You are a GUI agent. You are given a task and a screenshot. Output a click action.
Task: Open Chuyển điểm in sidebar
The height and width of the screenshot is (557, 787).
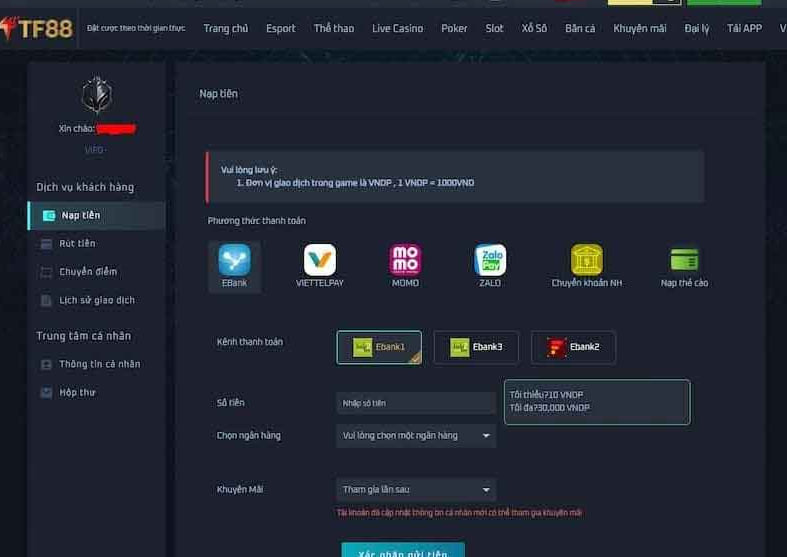[88, 271]
